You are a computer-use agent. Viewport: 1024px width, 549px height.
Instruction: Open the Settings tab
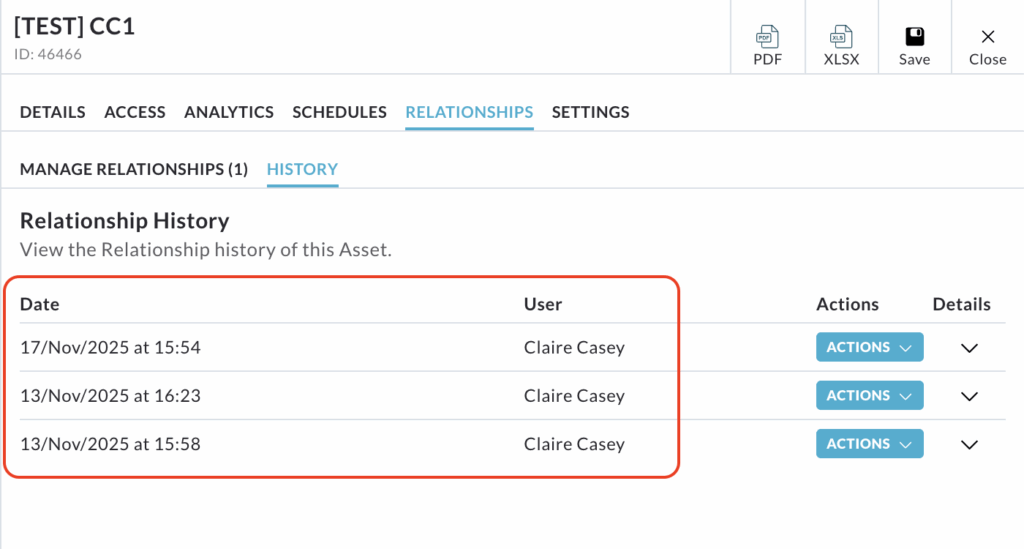(x=590, y=112)
